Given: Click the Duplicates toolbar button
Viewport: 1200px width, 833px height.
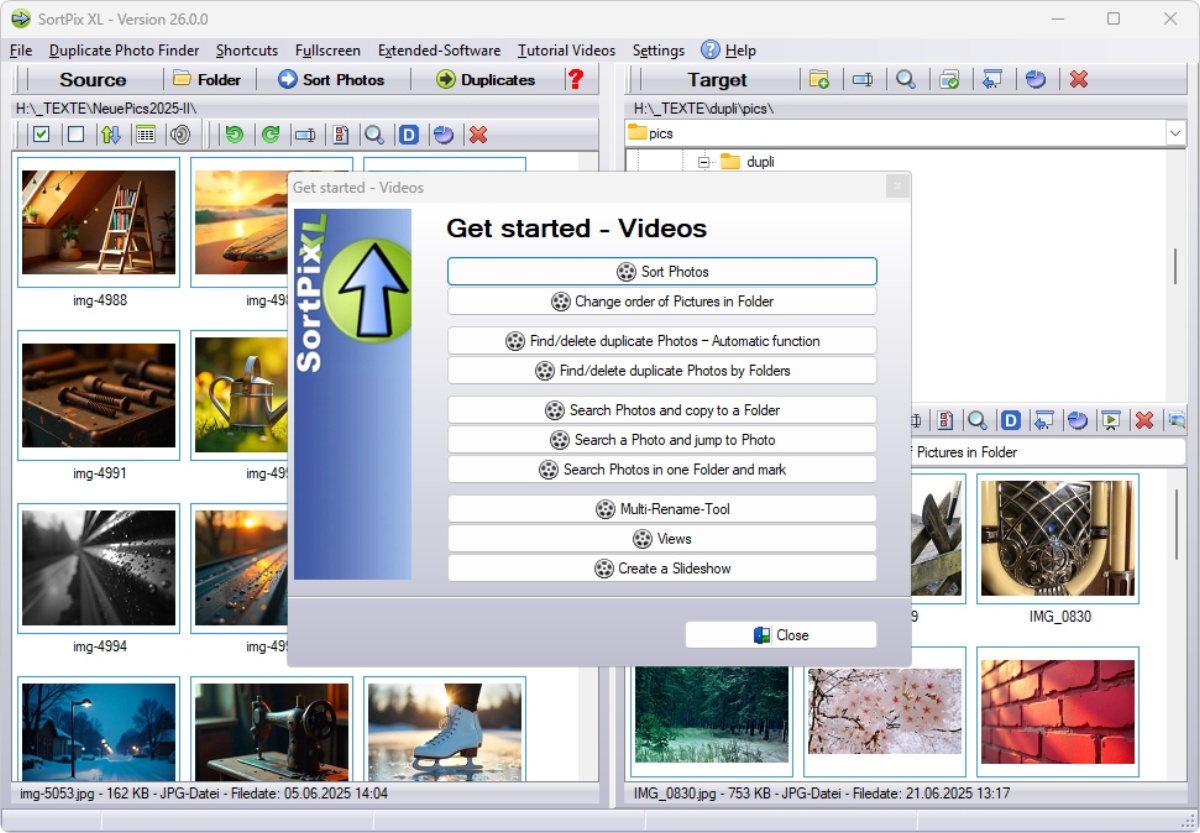Looking at the screenshot, I should [486, 79].
